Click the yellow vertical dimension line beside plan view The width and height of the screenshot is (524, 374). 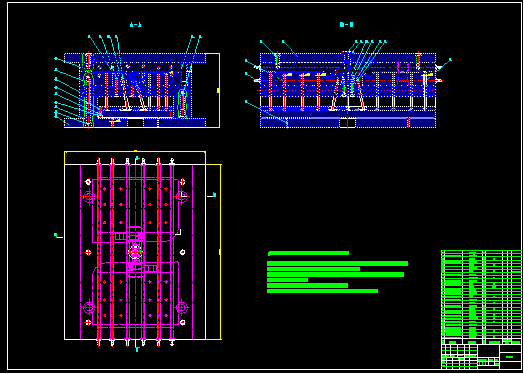click(x=220, y=252)
